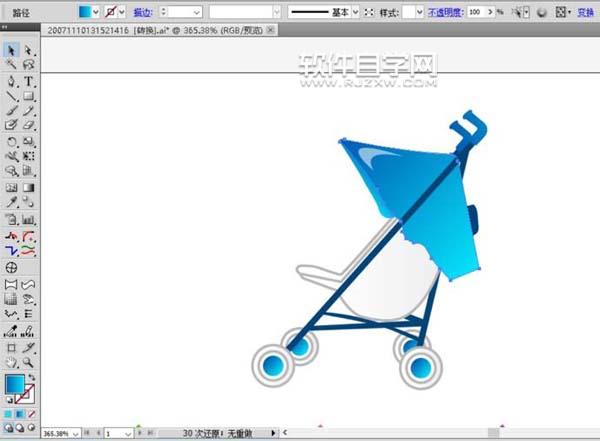Click the stroke weight stepper arrows
The width and height of the screenshot is (600, 441).
coord(163,12)
